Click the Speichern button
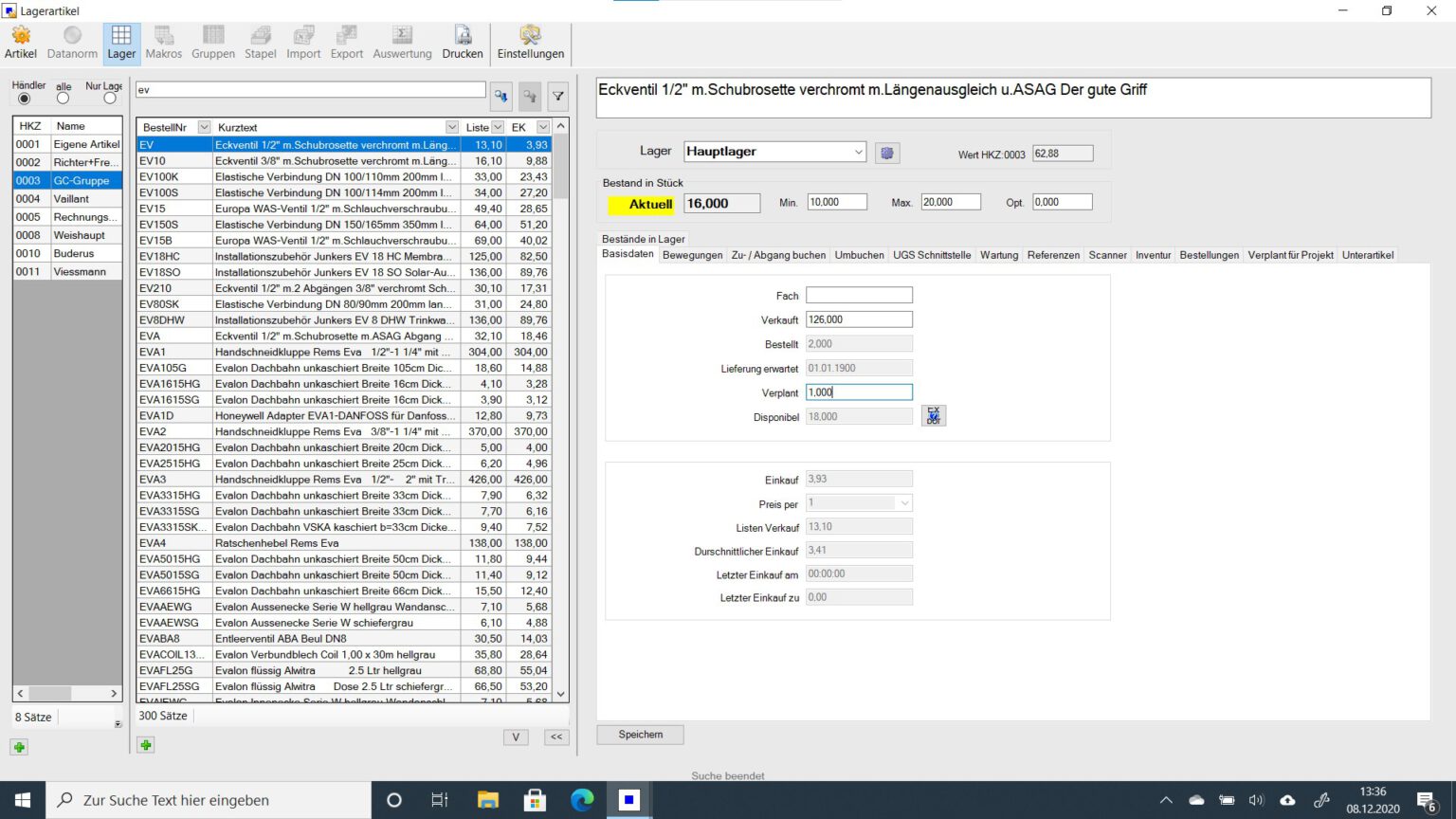 (x=640, y=735)
